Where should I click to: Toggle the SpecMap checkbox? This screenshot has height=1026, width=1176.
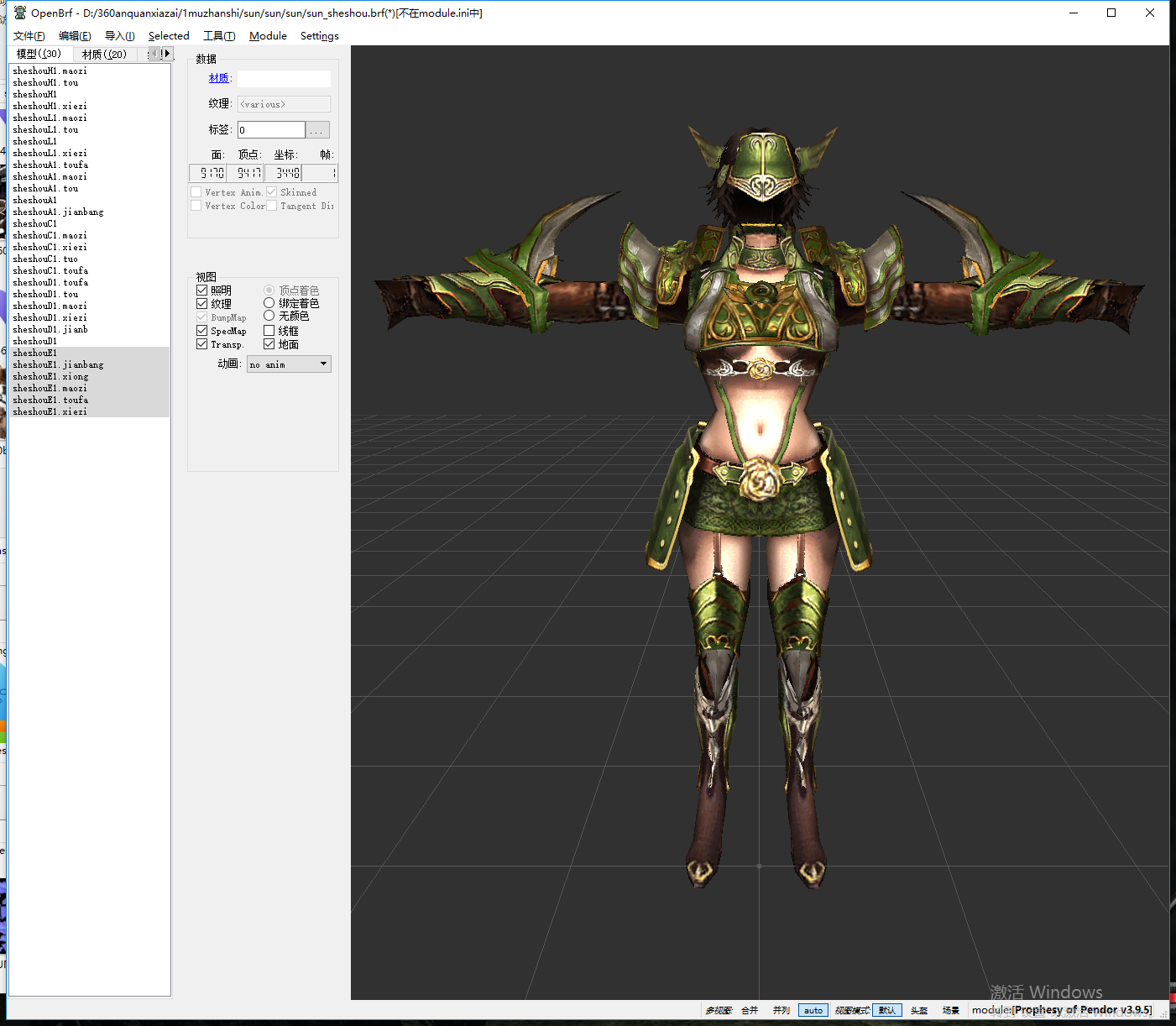[202, 331]
